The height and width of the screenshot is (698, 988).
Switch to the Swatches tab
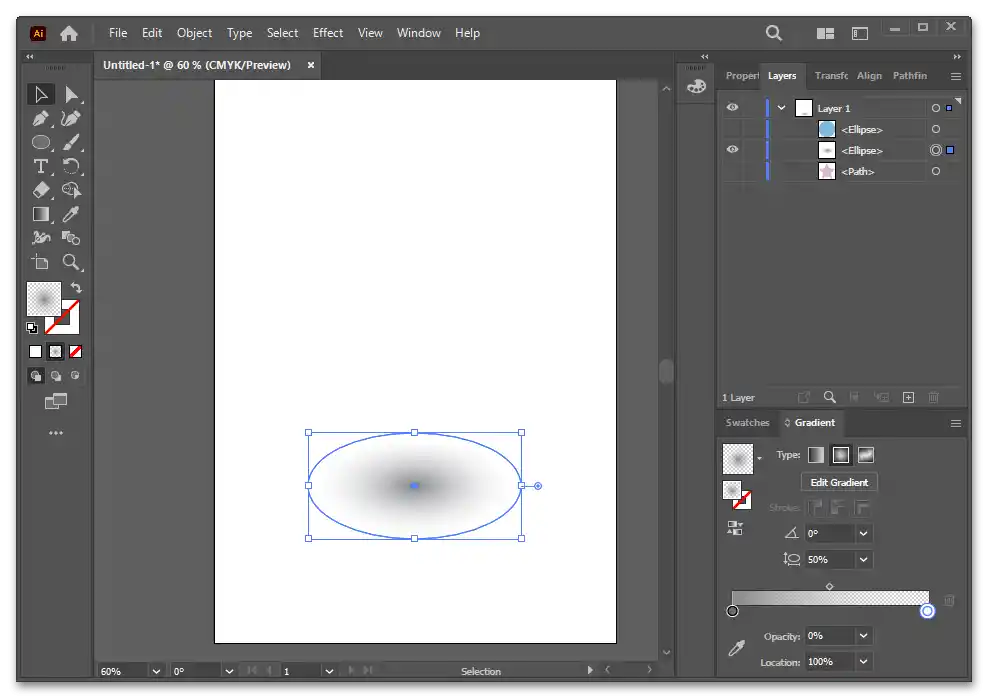(x=747, y=423)
